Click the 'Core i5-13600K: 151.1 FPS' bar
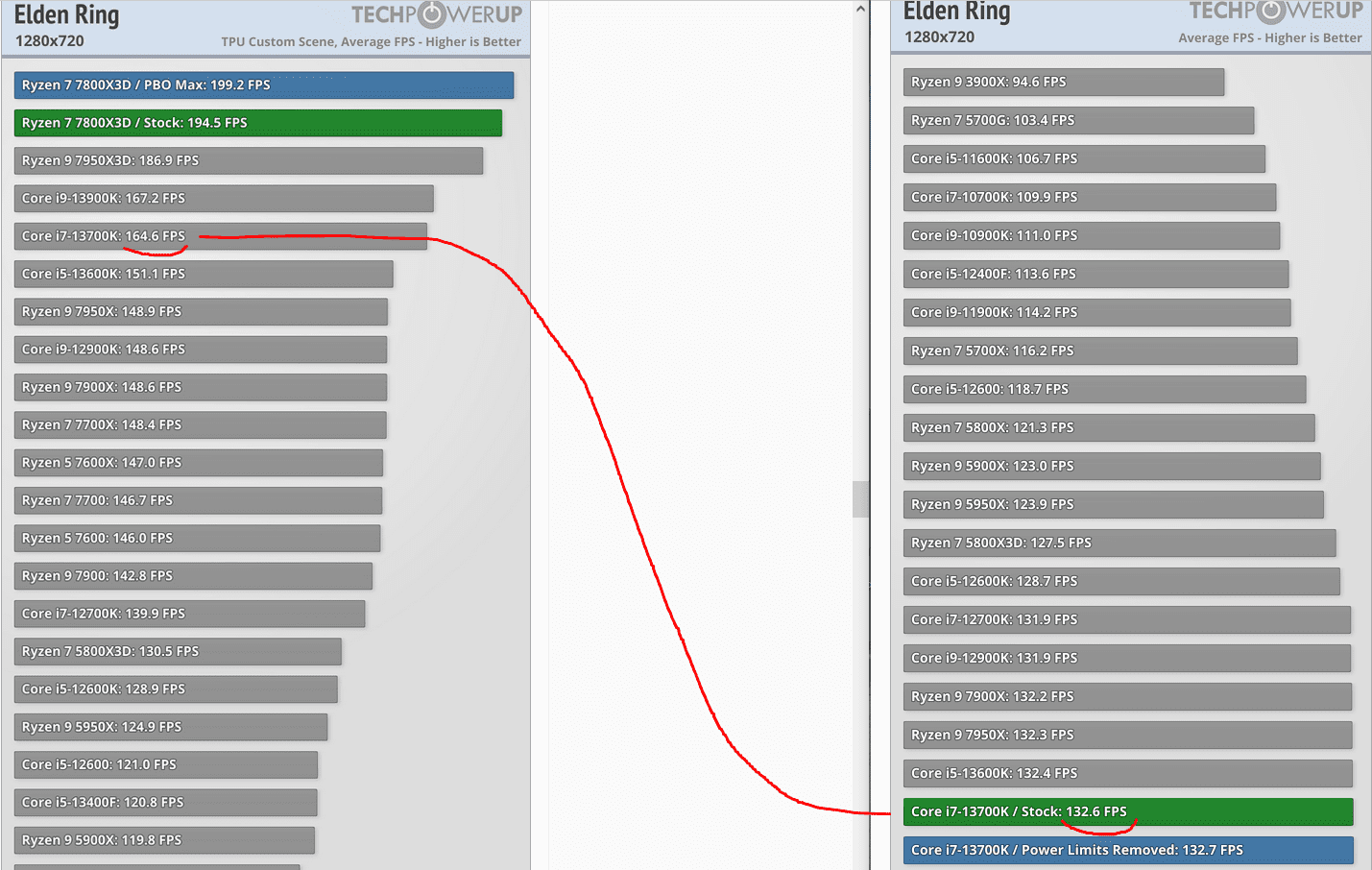This screenshot has height=870, width=1372. [204, 274]
